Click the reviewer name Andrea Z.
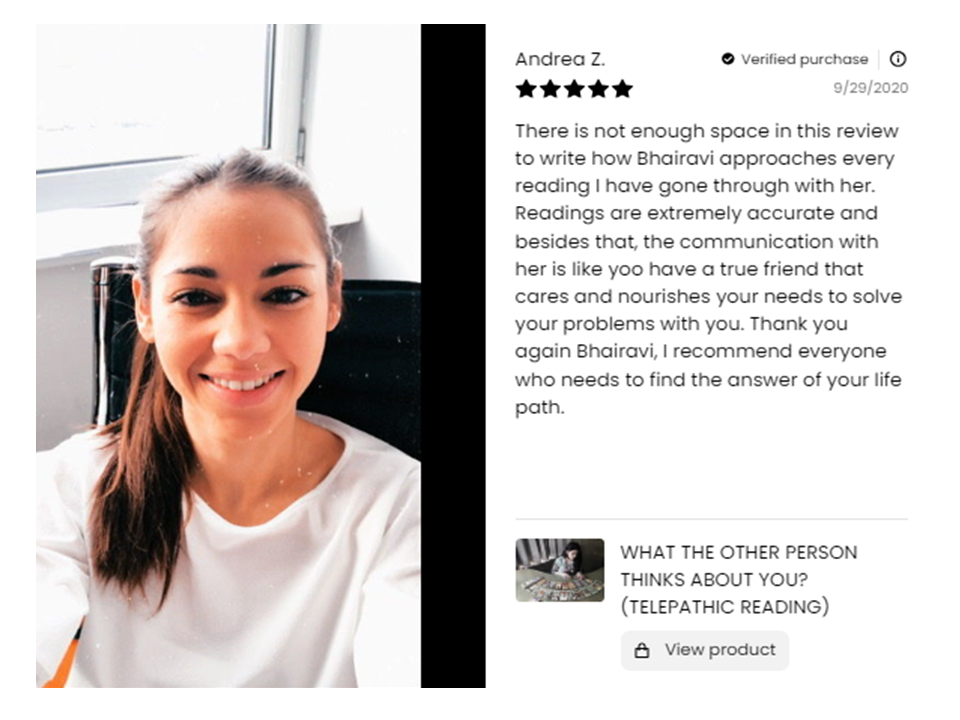The height and width of the screenshot is (720, 960). click(x=560, y=59)
